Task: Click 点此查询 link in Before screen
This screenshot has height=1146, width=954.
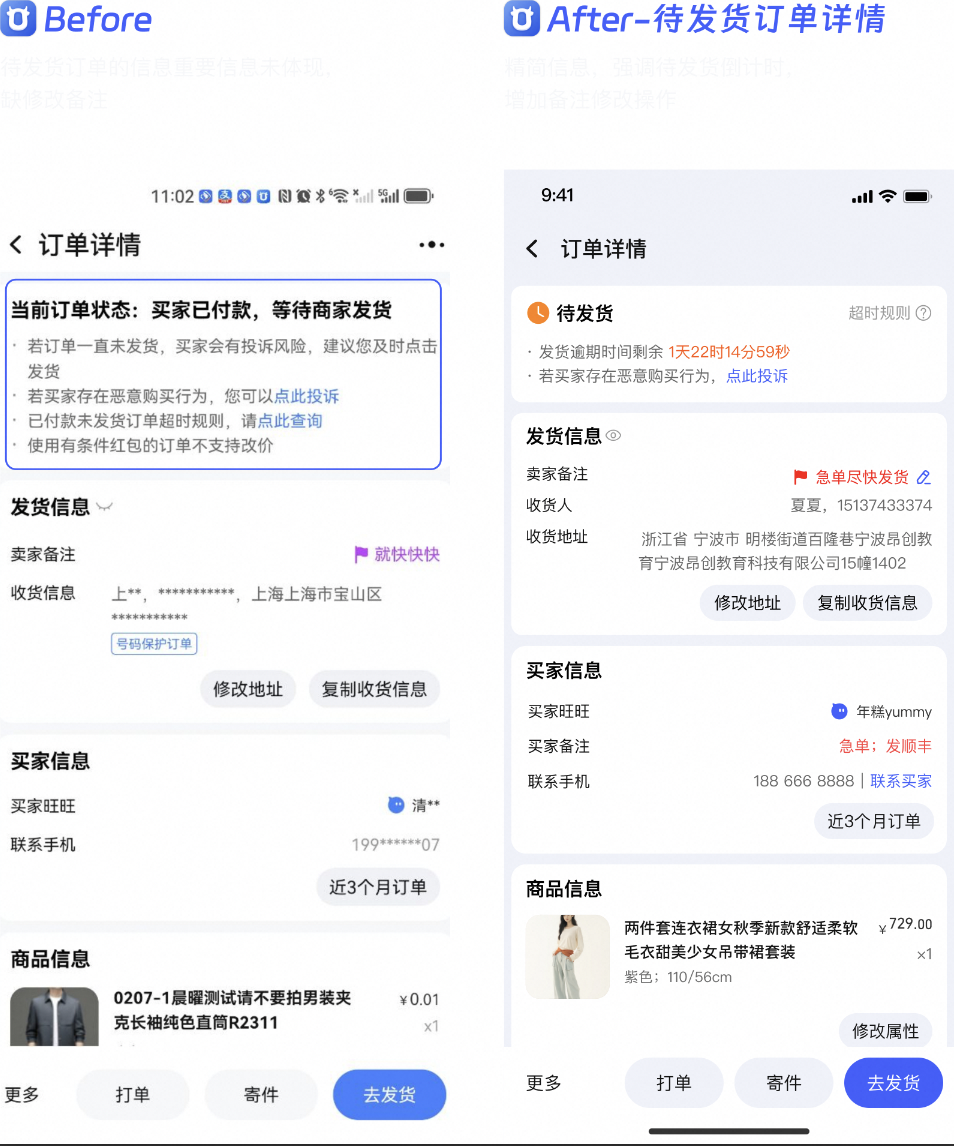Action: pos(290,421)
